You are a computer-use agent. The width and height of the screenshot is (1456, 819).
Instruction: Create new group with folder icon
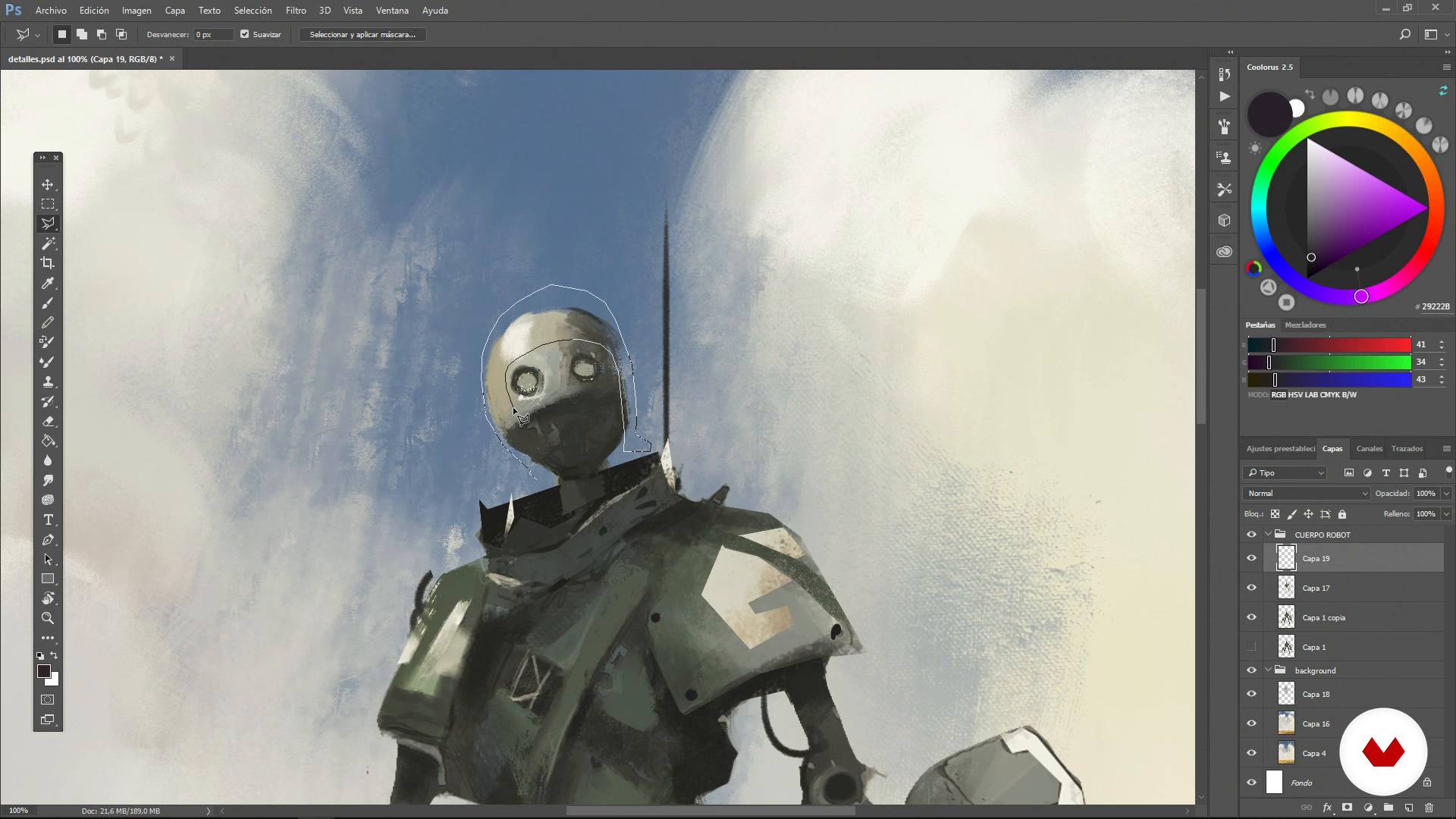pos(1388,808)
